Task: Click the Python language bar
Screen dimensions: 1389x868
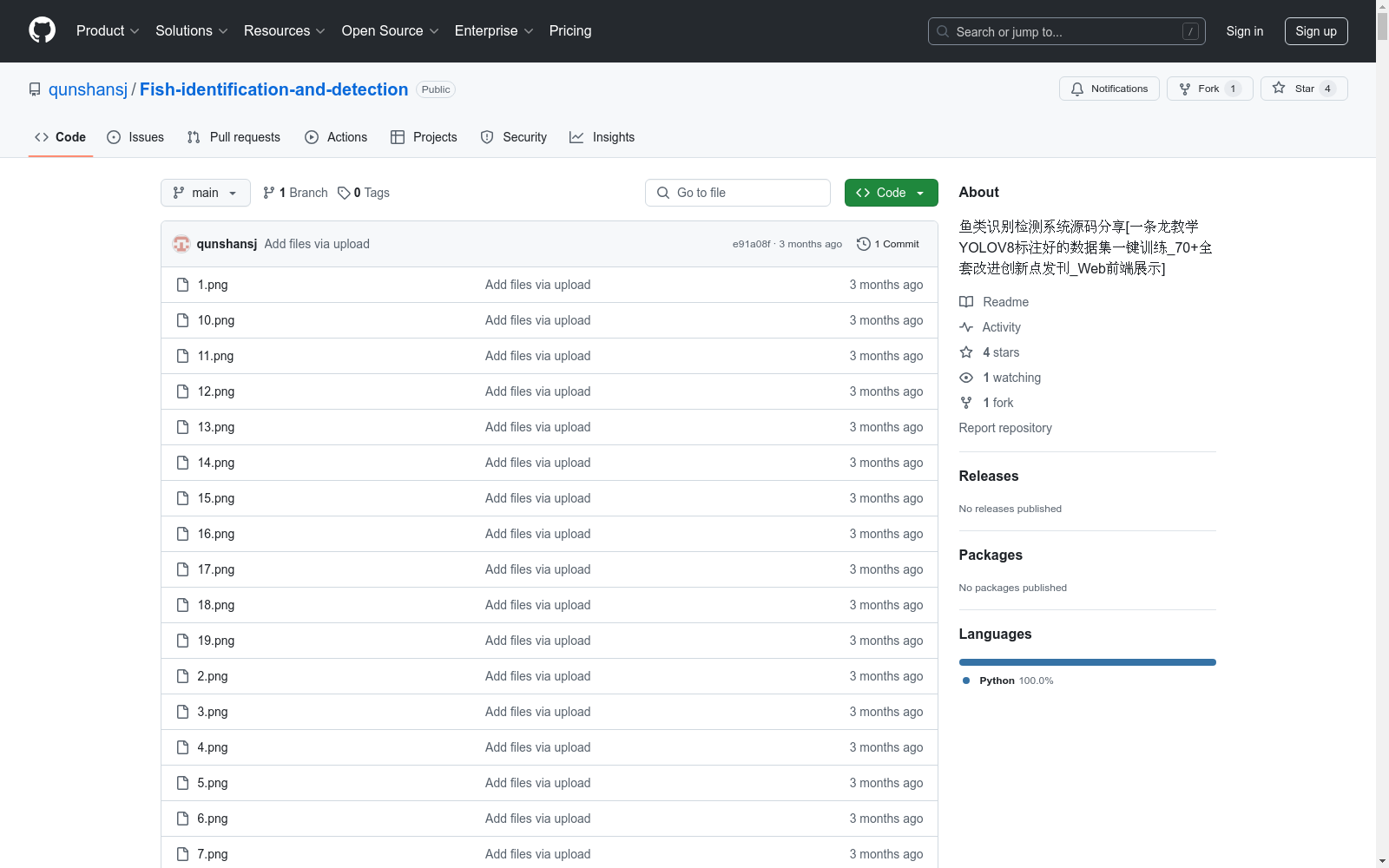Action: tap(1087, 662)
